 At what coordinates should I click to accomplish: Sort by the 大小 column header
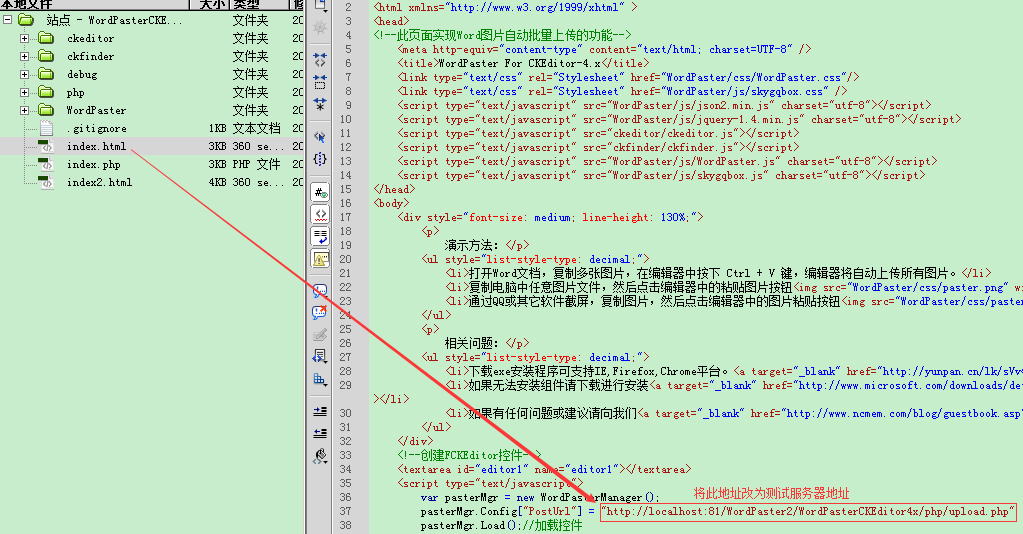click(209, 5)
